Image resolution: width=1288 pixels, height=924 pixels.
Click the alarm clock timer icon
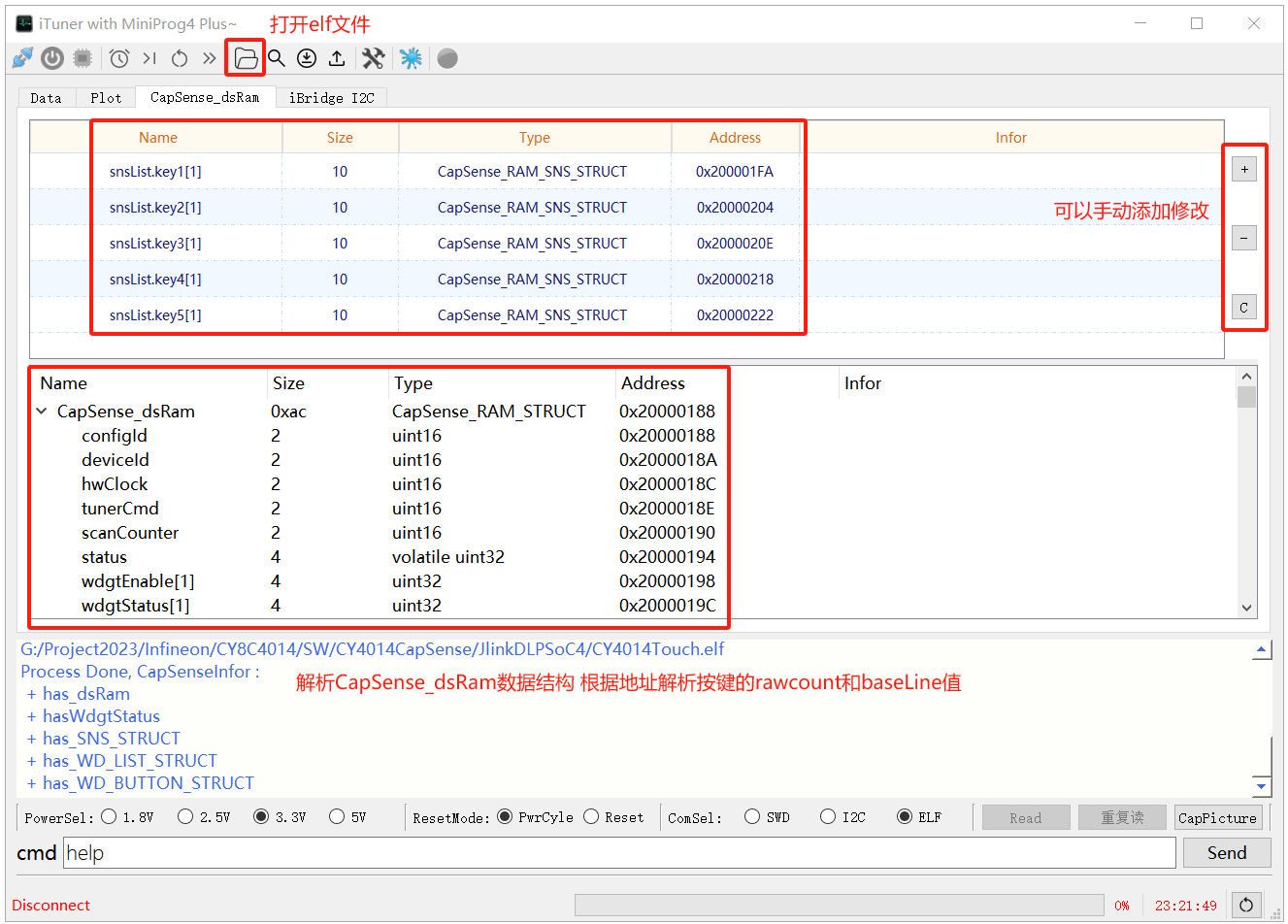pos(119,58)
